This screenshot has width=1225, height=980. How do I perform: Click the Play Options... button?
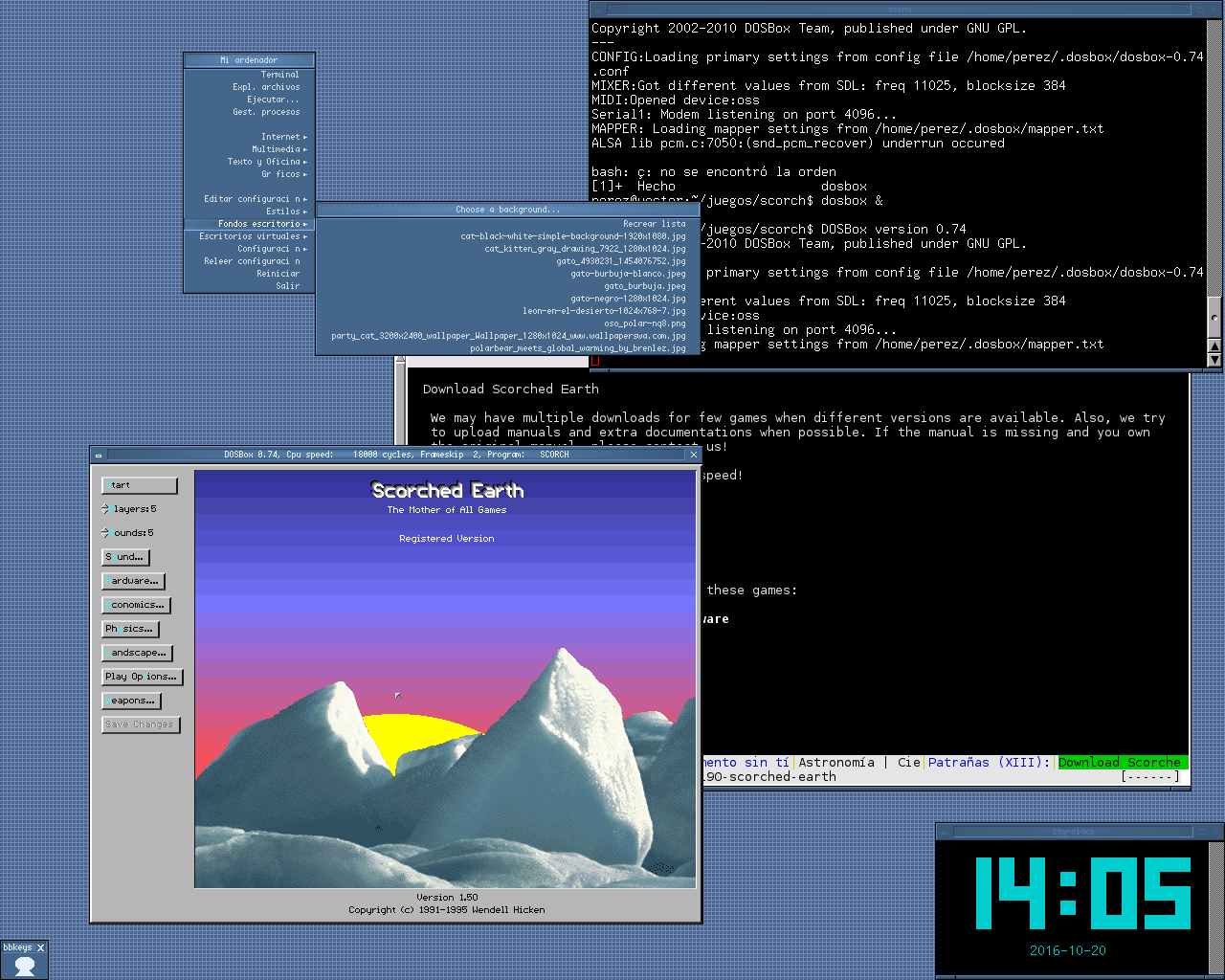coord(142,677)
